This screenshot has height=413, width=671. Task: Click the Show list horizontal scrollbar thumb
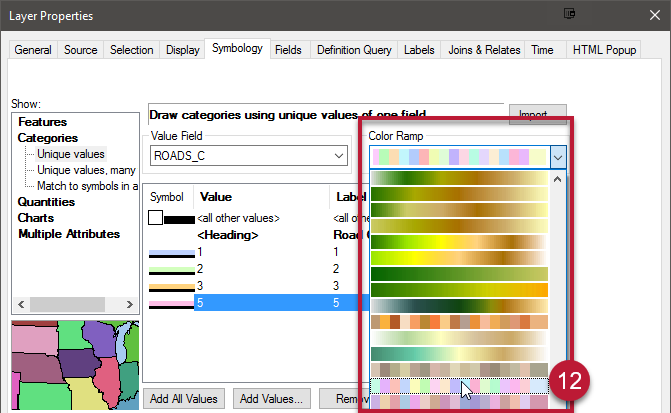click(67, 304)
